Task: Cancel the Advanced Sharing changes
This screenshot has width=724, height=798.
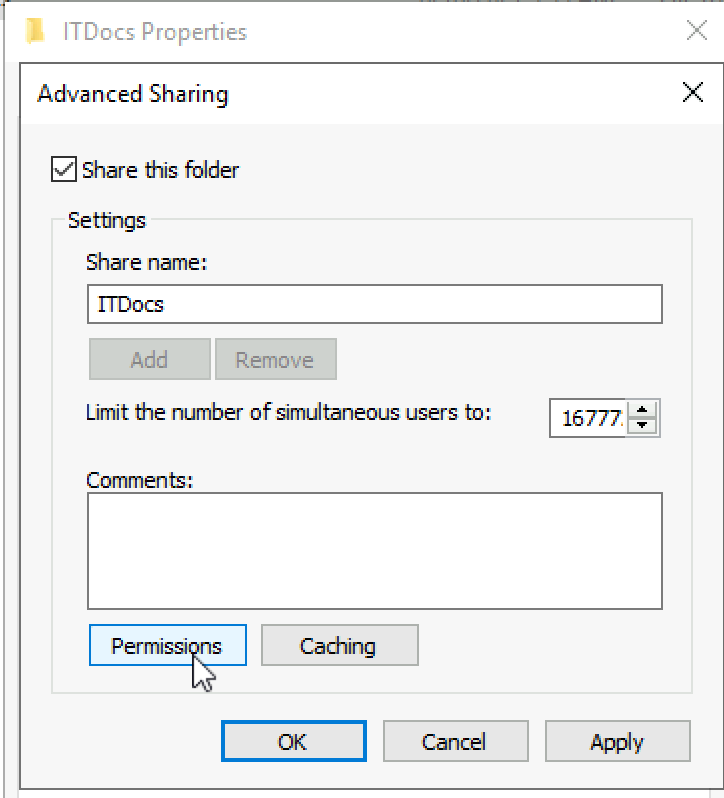Action: click(455, 741)
